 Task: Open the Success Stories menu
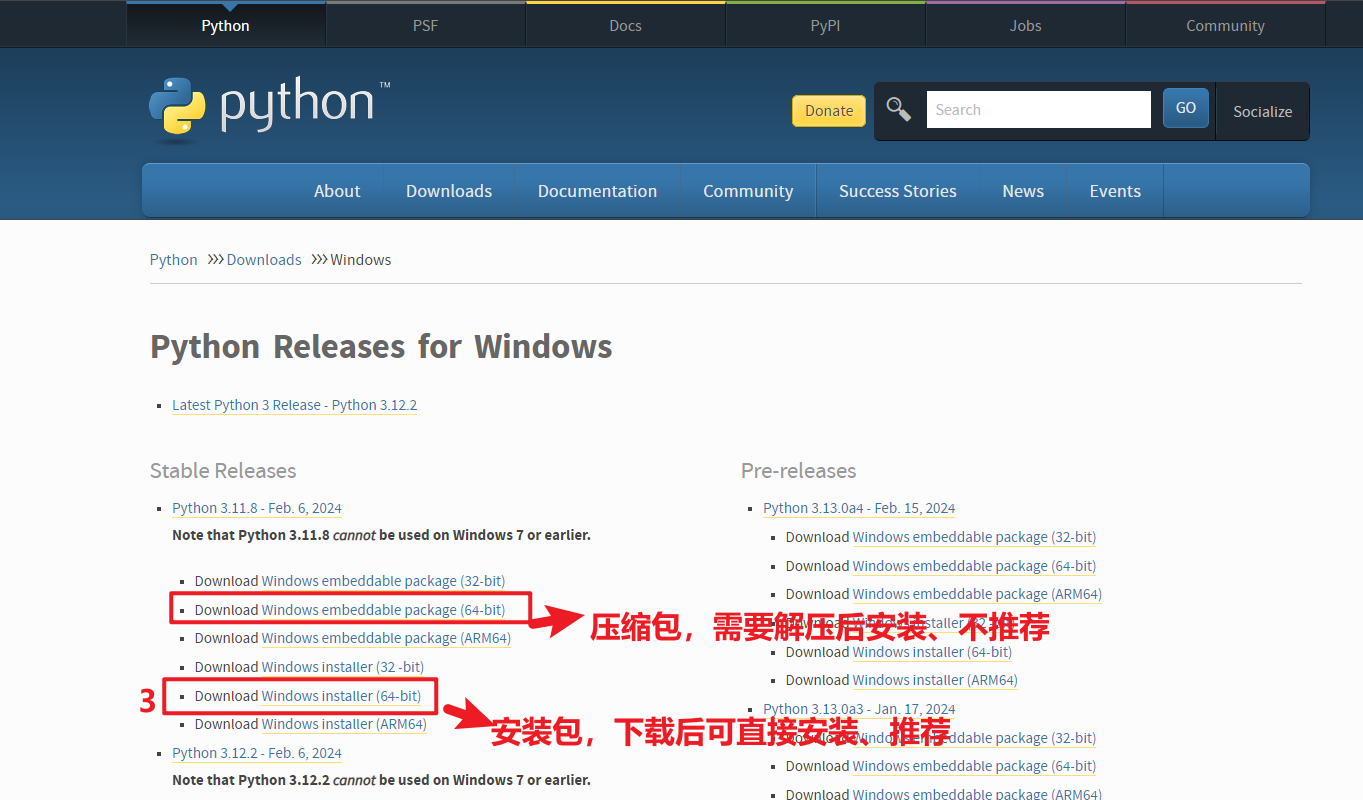(x=898, y=191)
